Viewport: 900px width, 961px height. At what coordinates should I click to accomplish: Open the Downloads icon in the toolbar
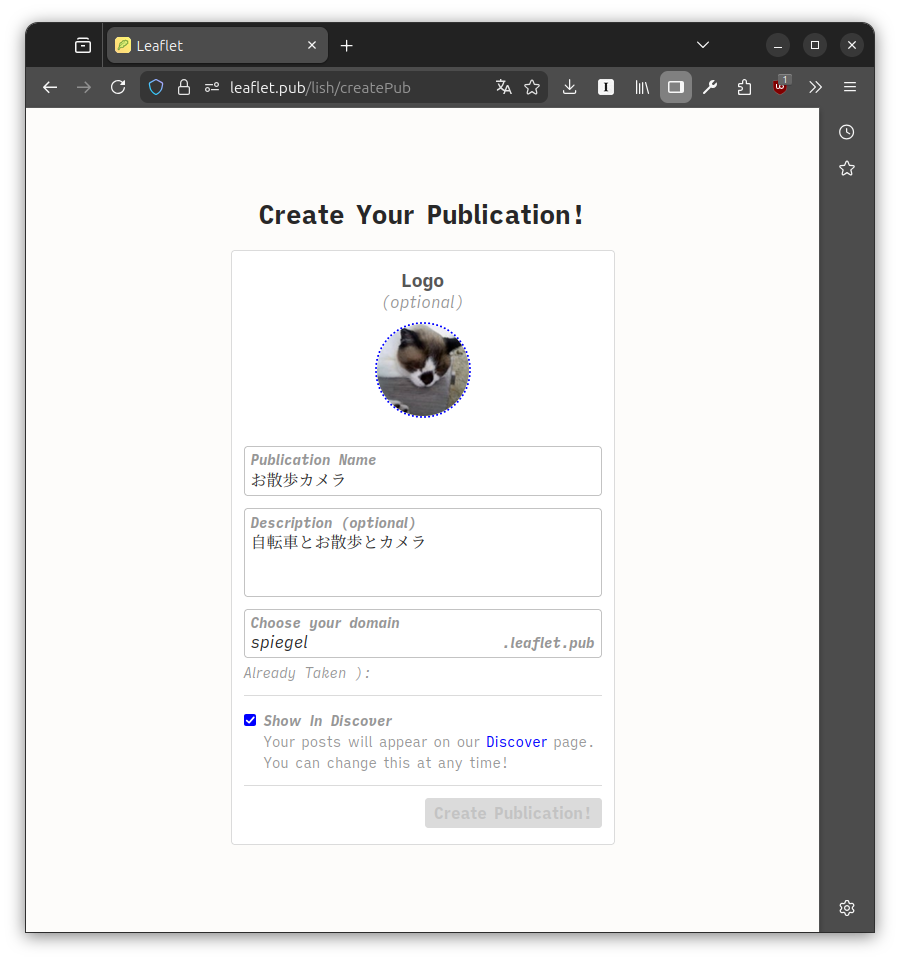pyautogui.click(x=569, y=87)
